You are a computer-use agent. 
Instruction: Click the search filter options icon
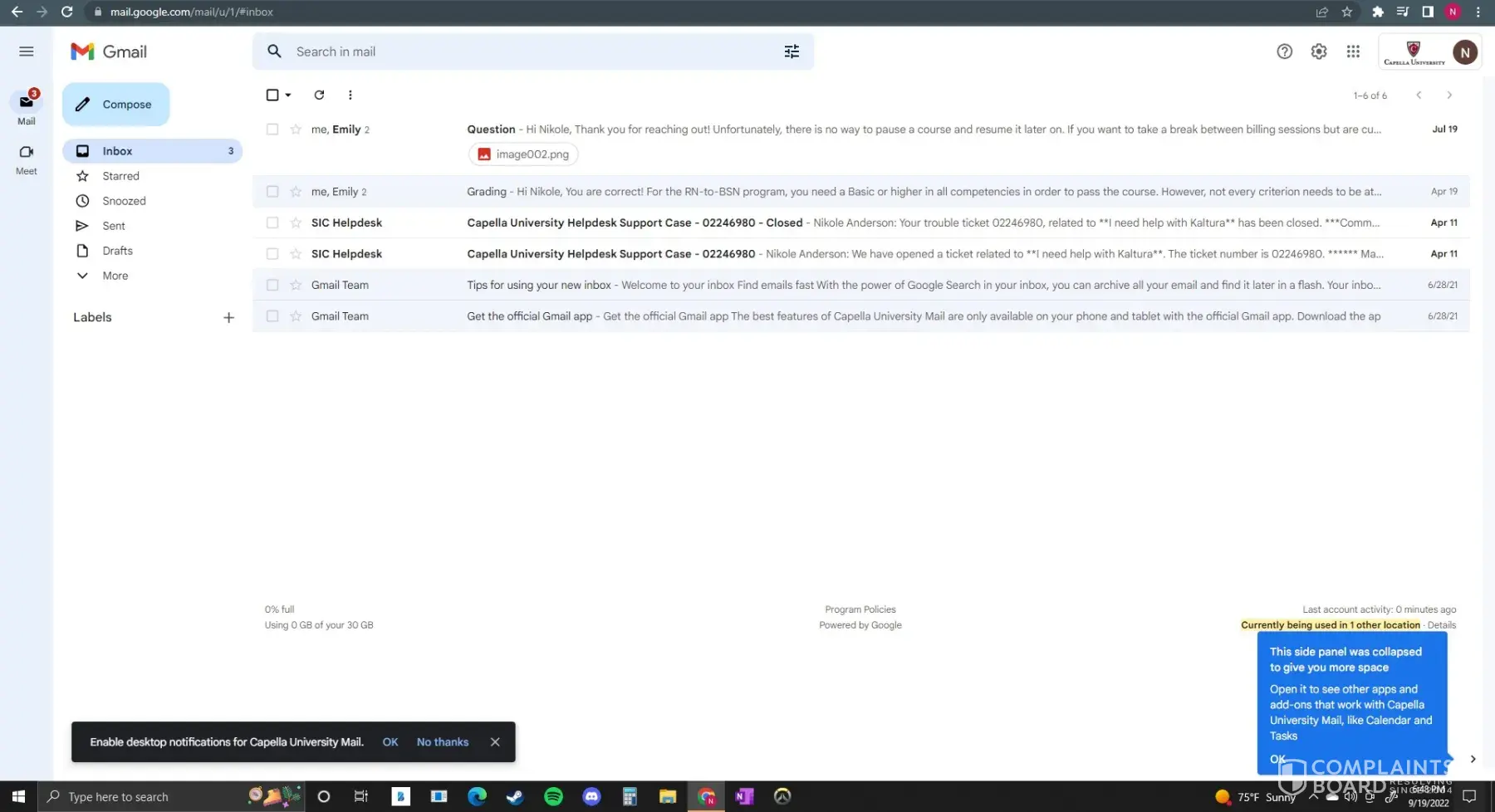(792, 51)
